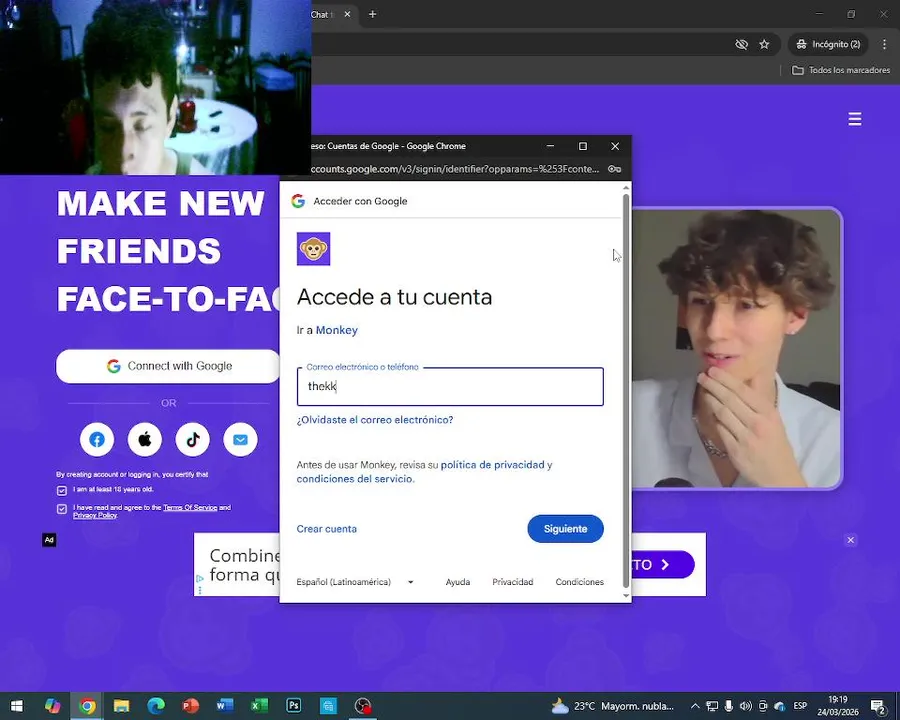Open the Español (Latinoamérica) language dropdown
This screenshot has height=720, width=900.
tap(355, 582)
